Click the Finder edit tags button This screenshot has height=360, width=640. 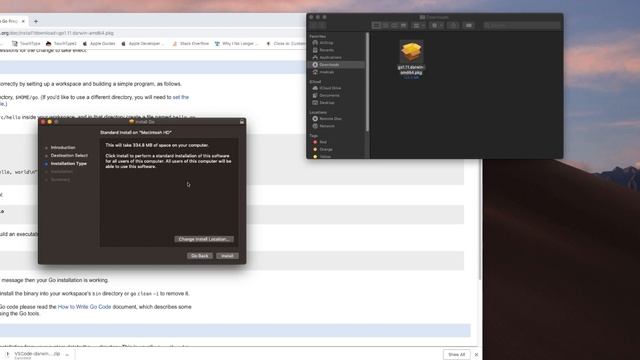coord(469,25)
